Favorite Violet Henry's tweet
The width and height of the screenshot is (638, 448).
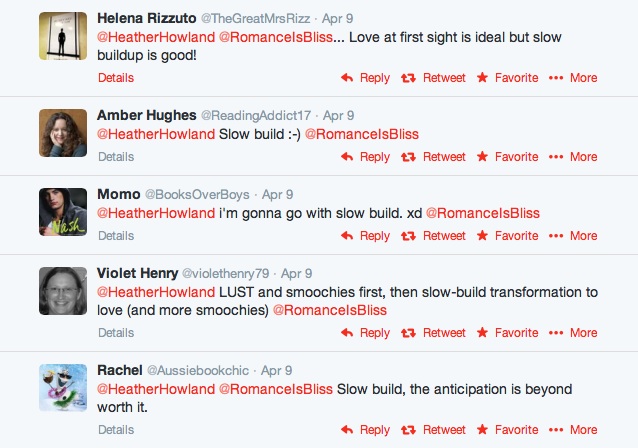tap(506, 333)
